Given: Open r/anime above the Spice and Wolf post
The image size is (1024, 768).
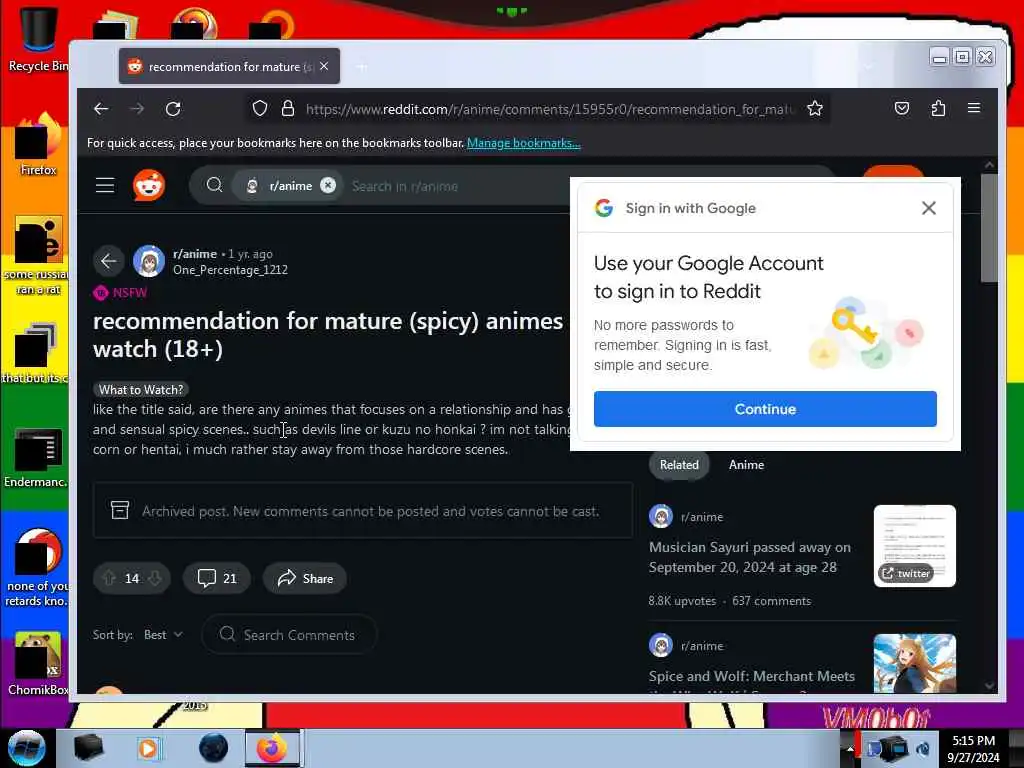Looking at the screenshot, I should pos(701,646).
